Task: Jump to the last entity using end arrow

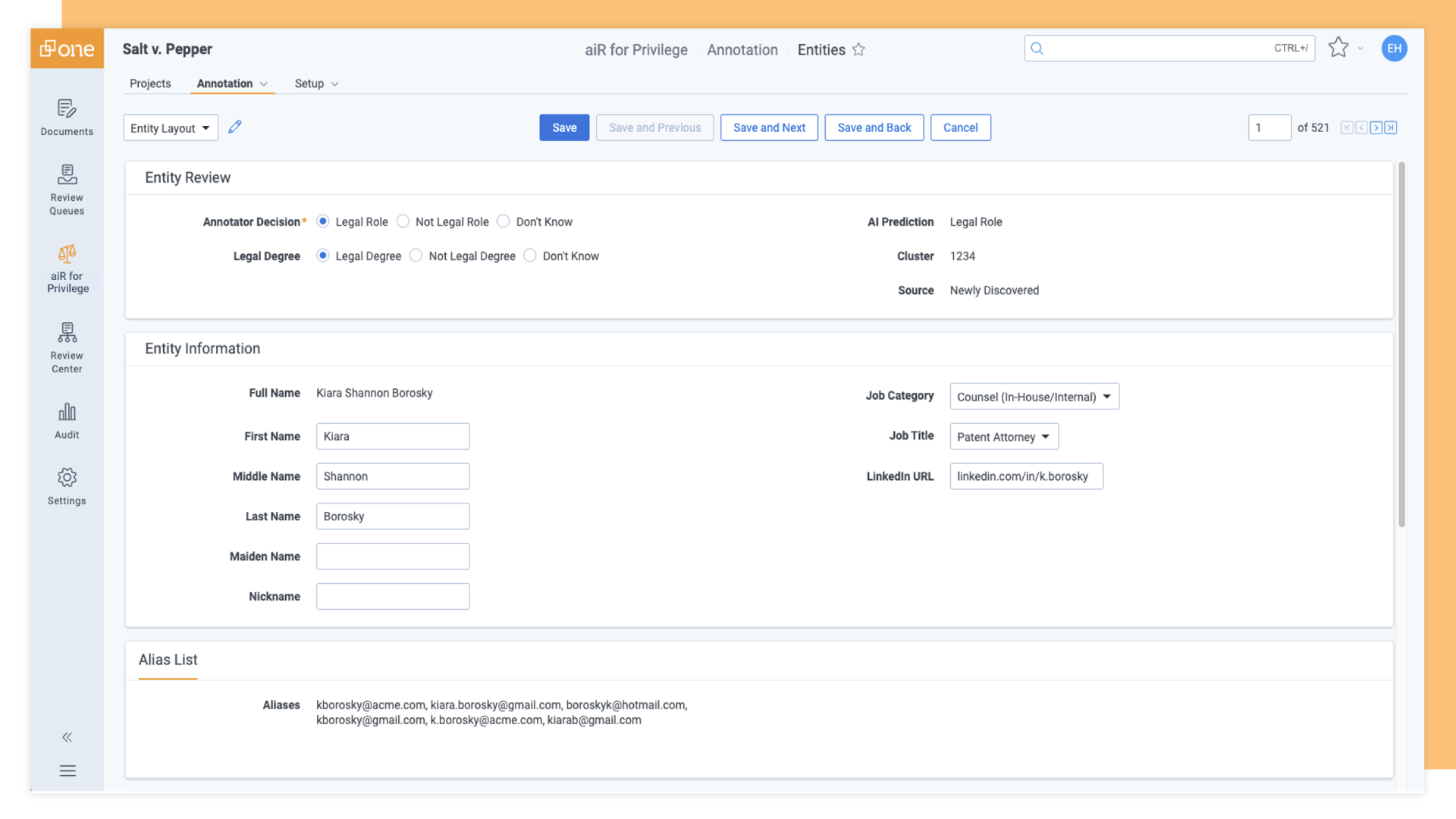Action: pos(1390,127)
